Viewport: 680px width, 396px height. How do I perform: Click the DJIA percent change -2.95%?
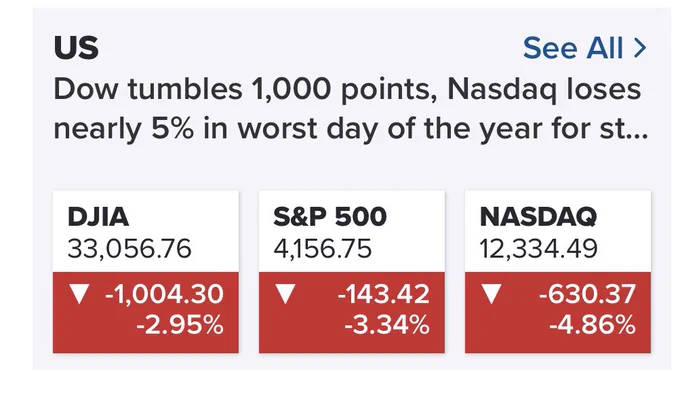(180, 325)
